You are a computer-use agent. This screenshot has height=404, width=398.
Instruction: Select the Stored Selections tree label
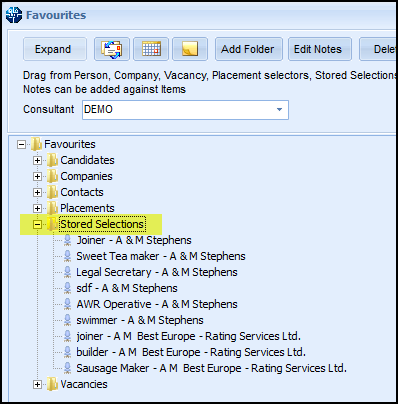(x=102, y=224)
